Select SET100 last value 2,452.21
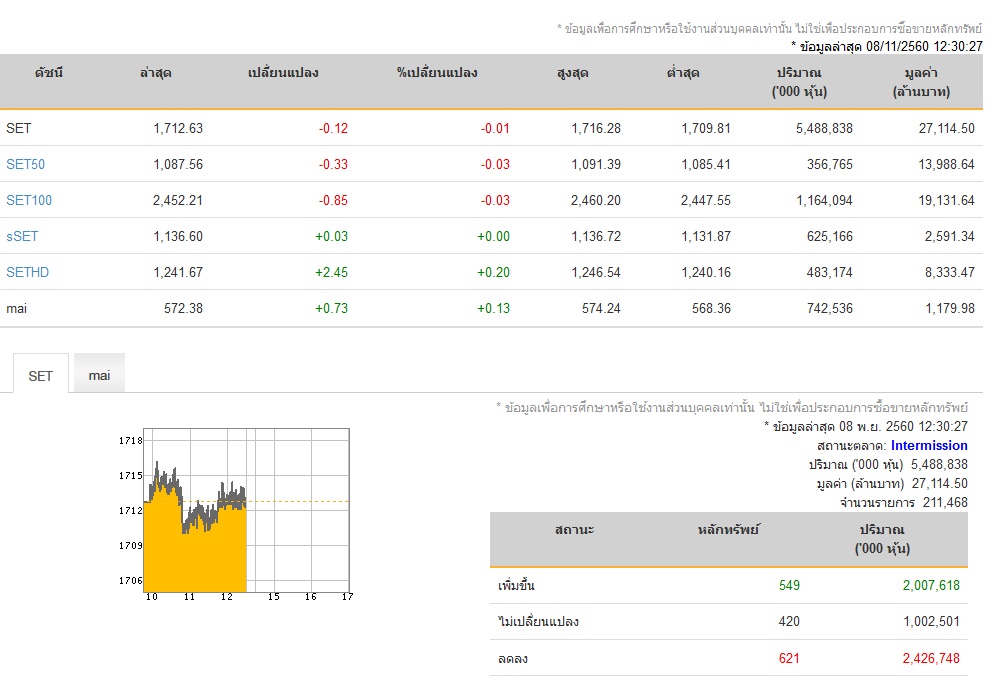987x692 pixels. (x=178, y=200)
